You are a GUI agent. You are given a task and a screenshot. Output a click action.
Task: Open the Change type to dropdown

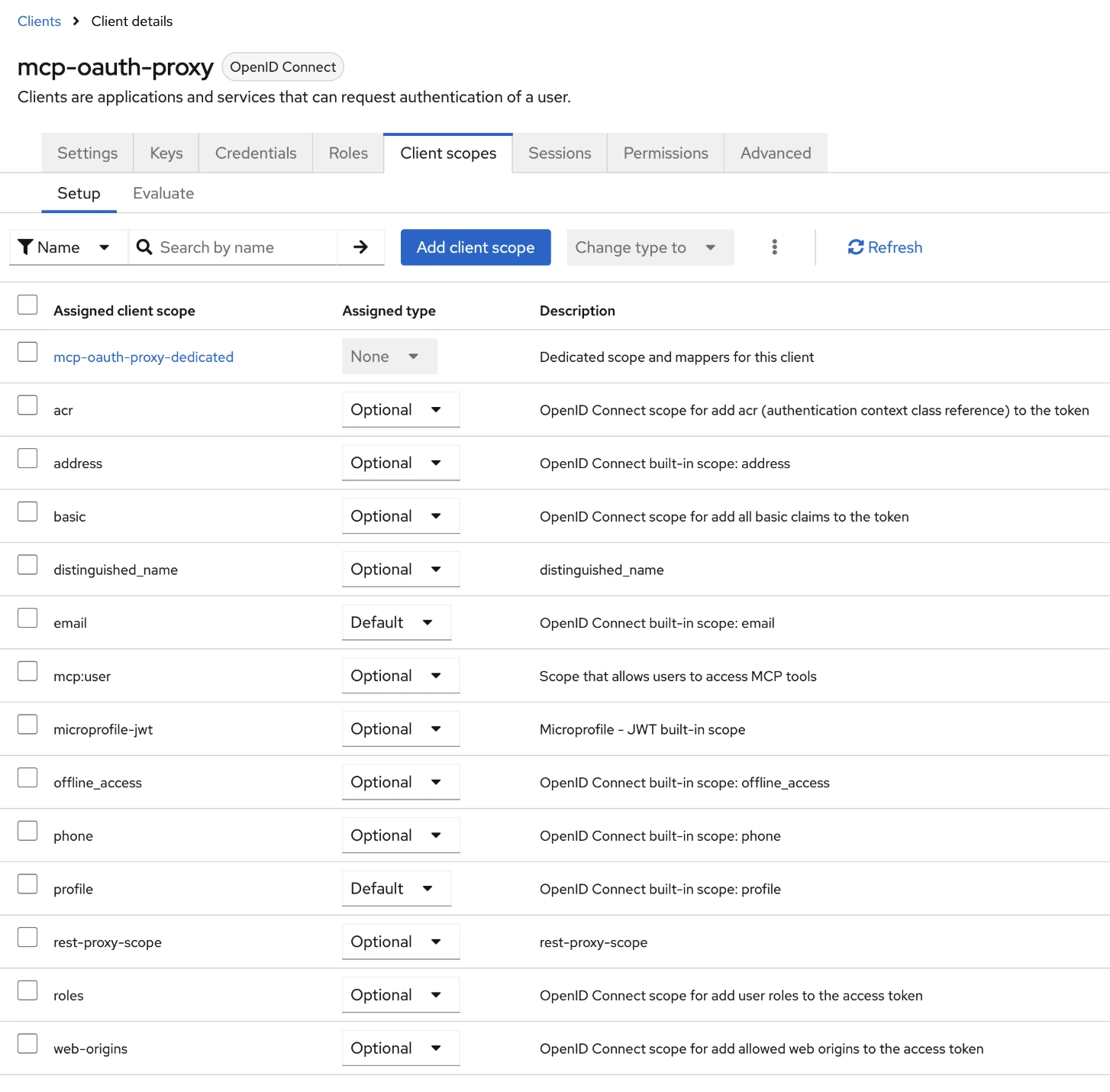[x=650, y=247]
